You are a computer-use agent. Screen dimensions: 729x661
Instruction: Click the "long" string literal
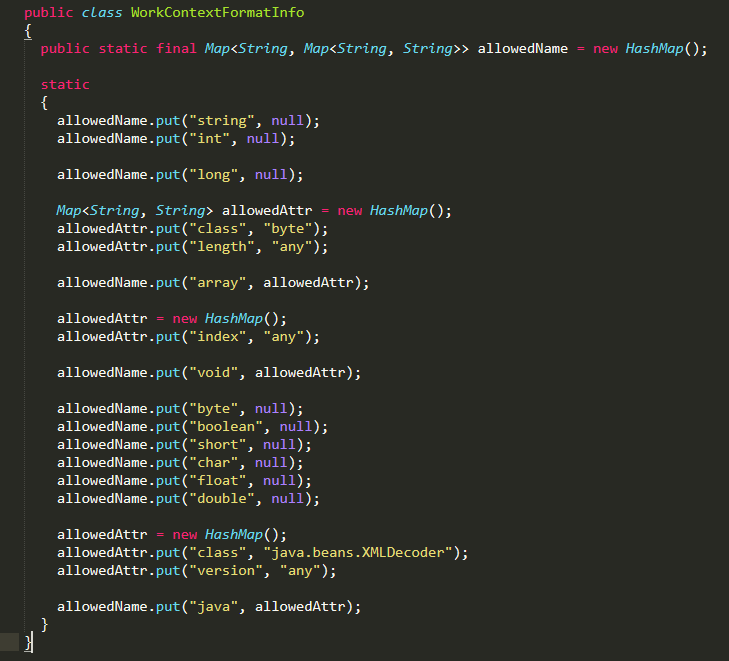[213, 175]
